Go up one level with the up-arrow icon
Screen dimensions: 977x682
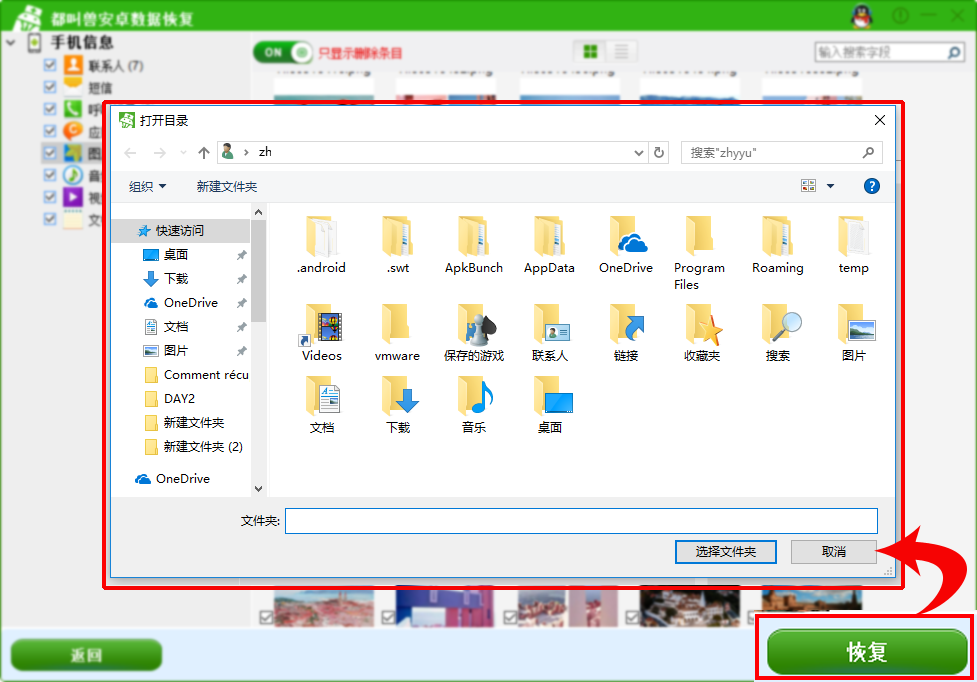pyautogui.click(x=204, y=153)
